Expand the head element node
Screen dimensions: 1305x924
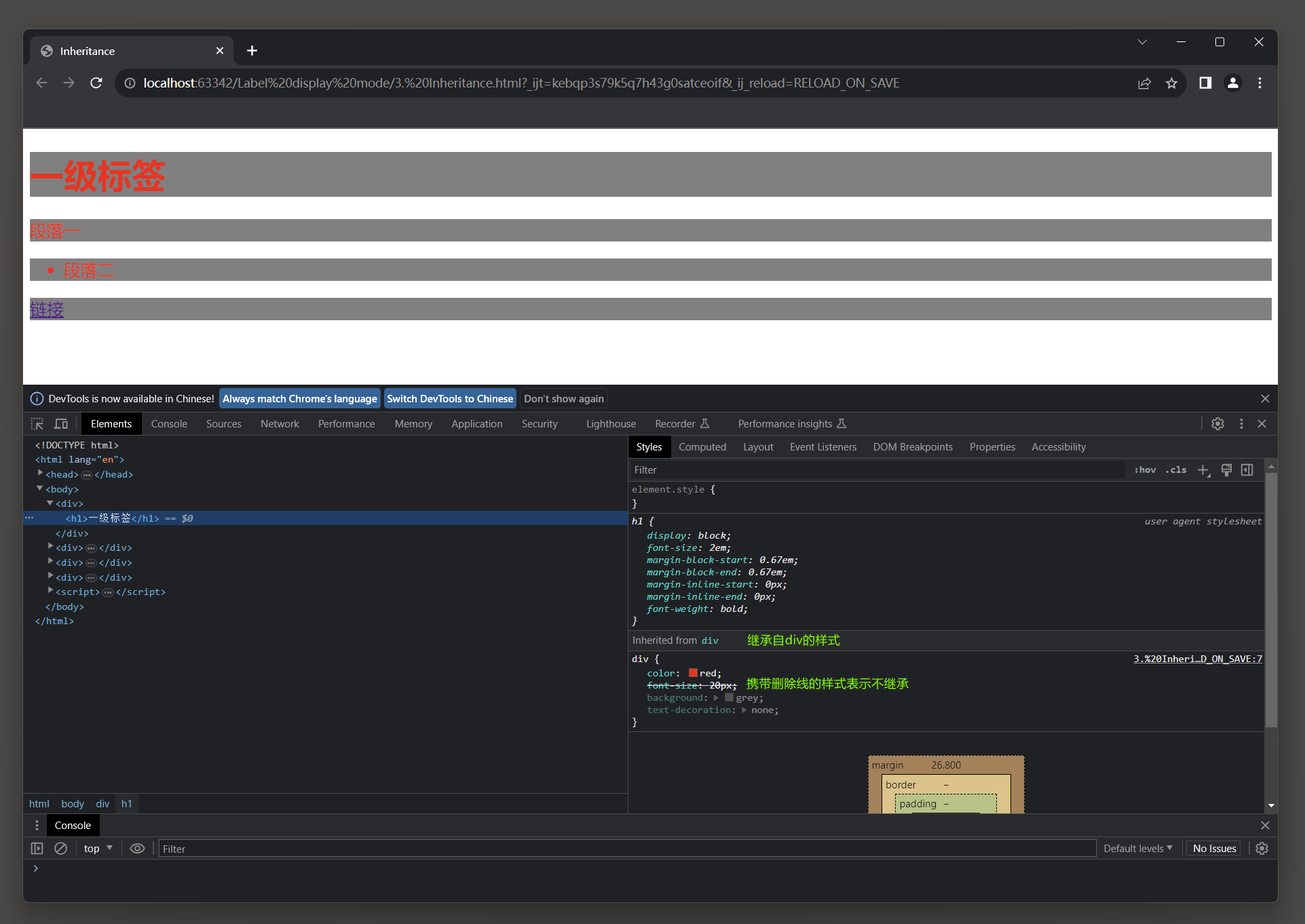(x=40, y=474)
